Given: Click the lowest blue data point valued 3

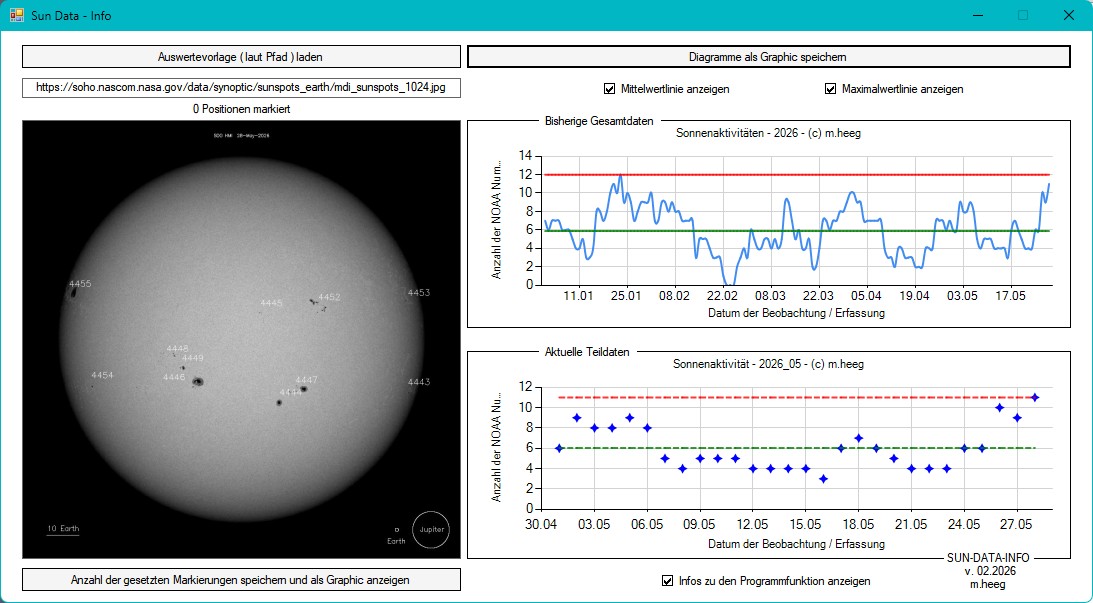Looking at the screenshot, I should (x=823, y=479).
